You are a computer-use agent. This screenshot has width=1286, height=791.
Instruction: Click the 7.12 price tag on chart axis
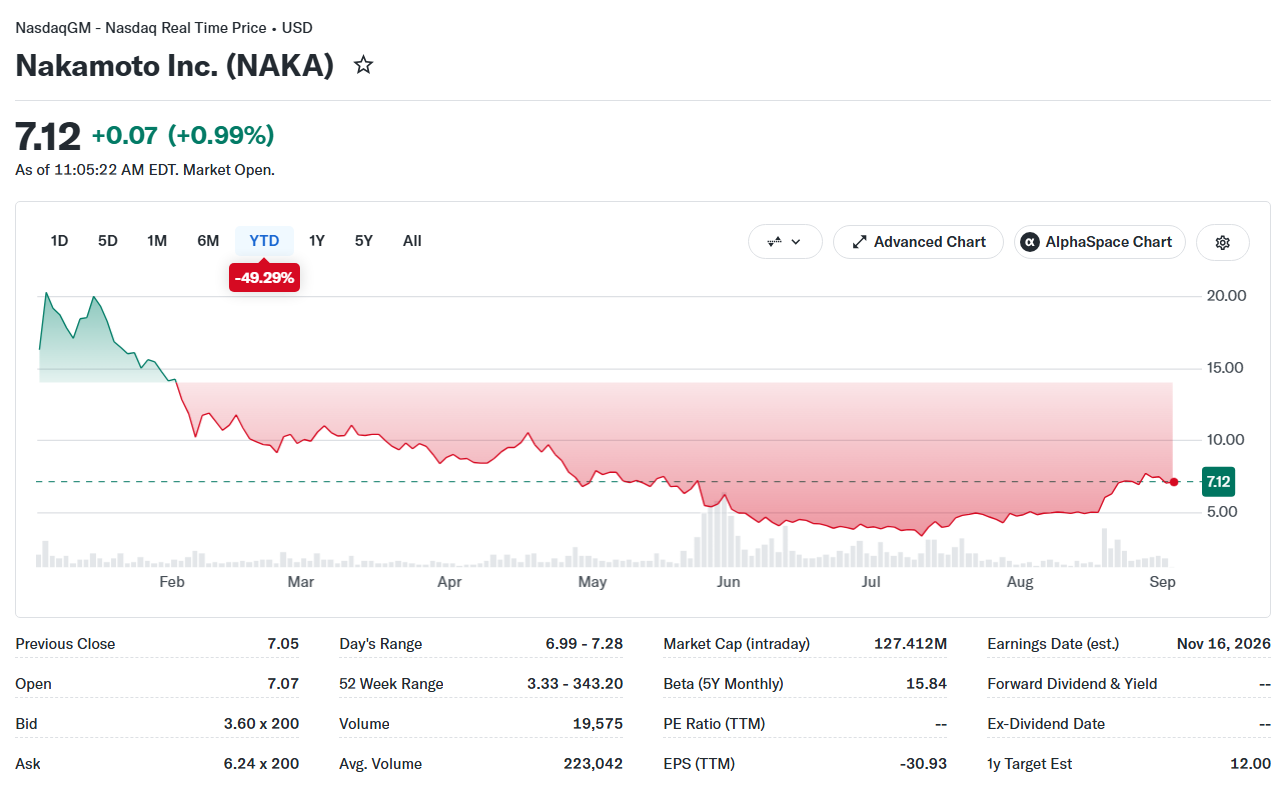[1218, 482]
